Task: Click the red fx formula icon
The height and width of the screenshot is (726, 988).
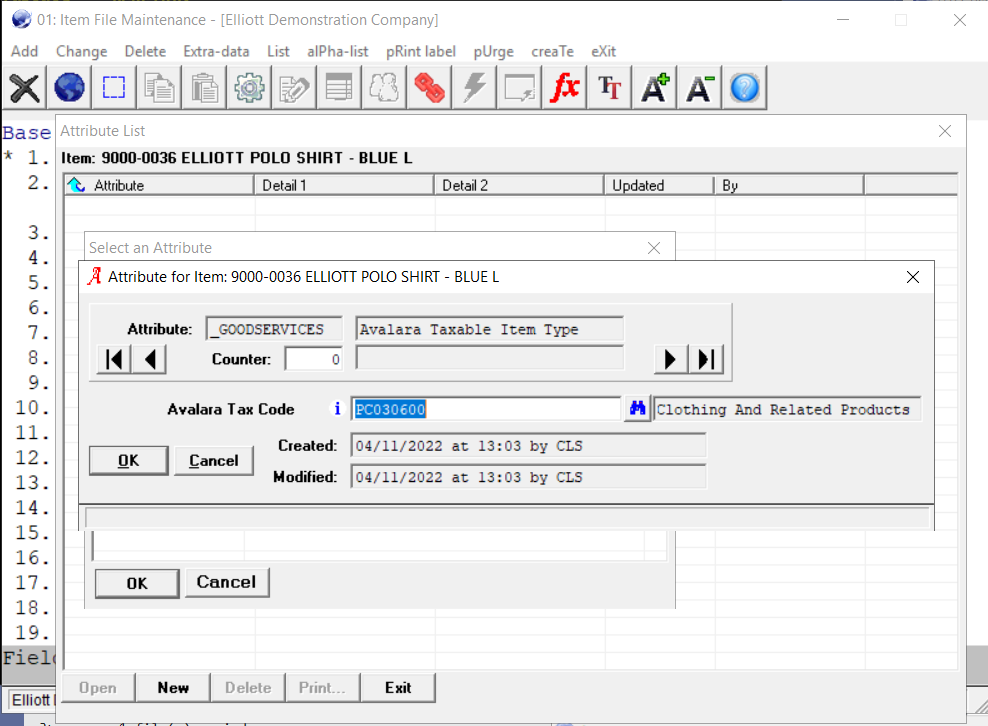Action: tap(565, 88)
